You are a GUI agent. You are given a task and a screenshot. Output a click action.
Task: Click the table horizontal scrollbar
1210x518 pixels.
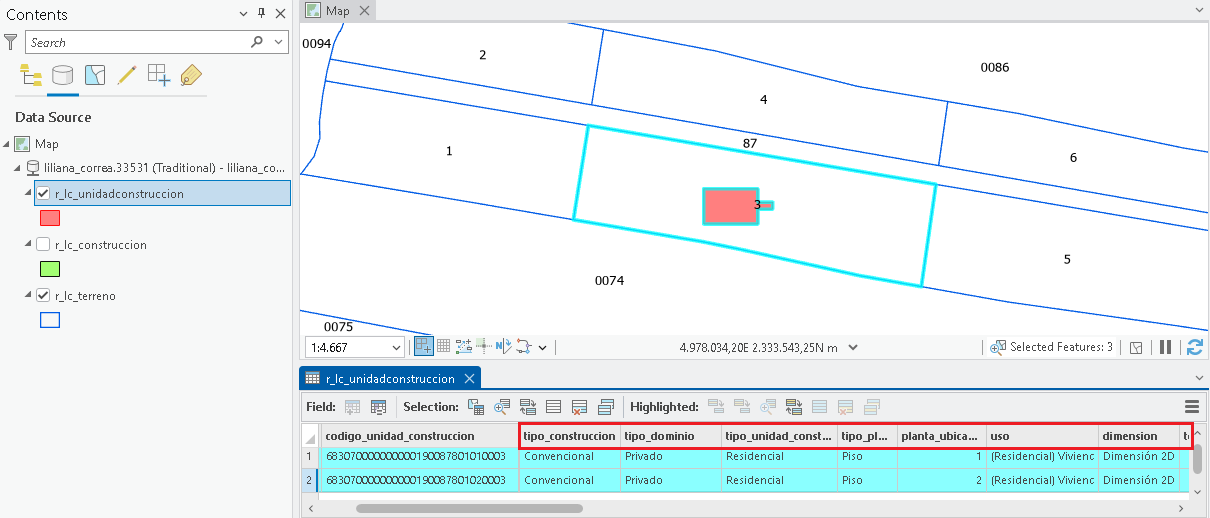(469, 508)
